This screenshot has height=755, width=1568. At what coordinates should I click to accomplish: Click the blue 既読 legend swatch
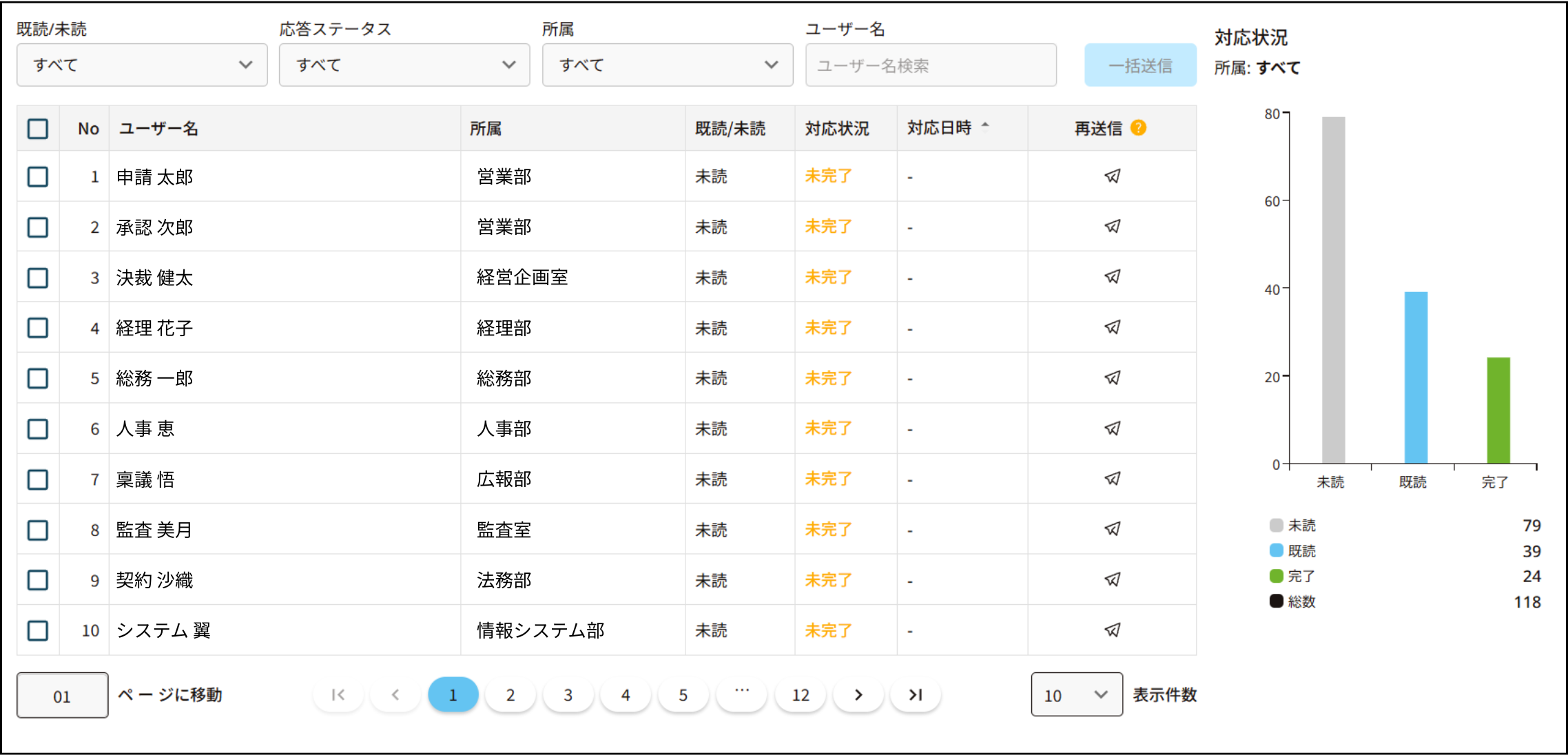coord(1276,550)
